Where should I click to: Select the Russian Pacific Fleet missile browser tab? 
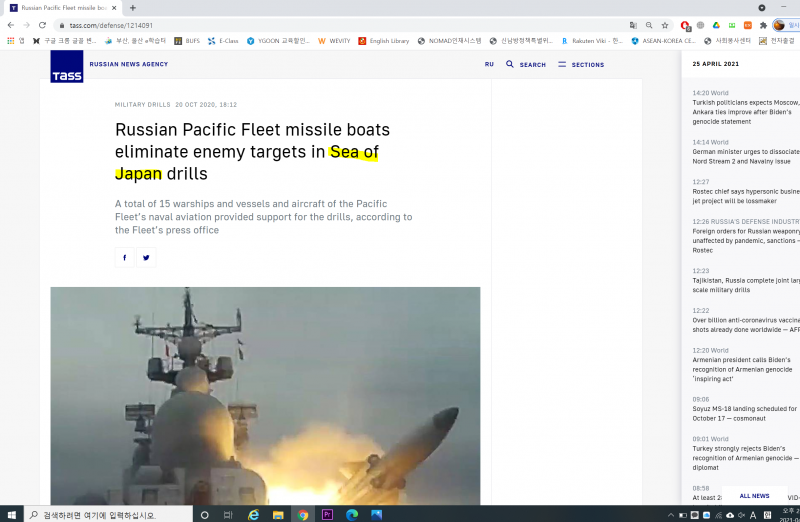pos(62,7)
